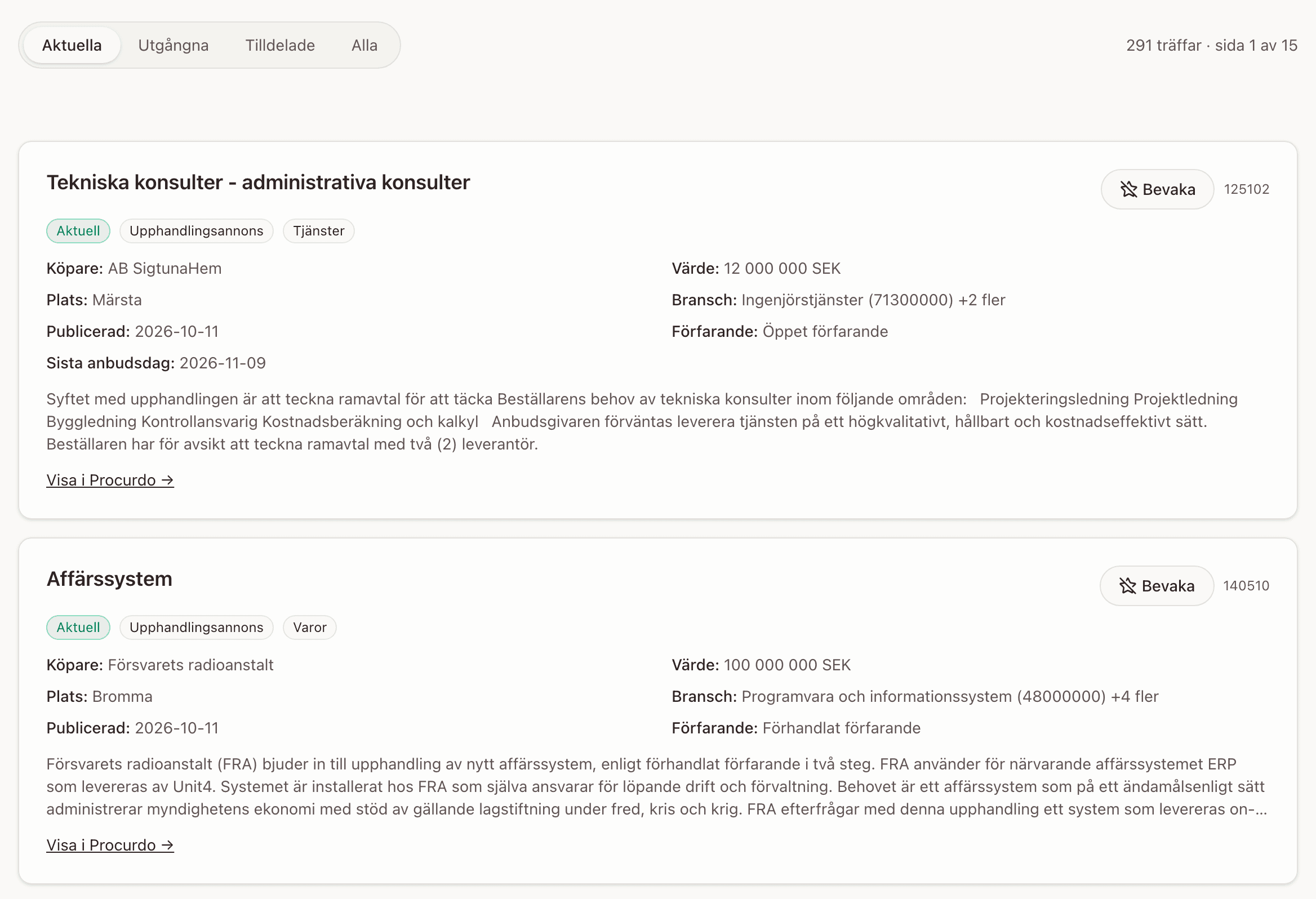Click the Bevaka label for notice 140510

(x=1168, y=586)
